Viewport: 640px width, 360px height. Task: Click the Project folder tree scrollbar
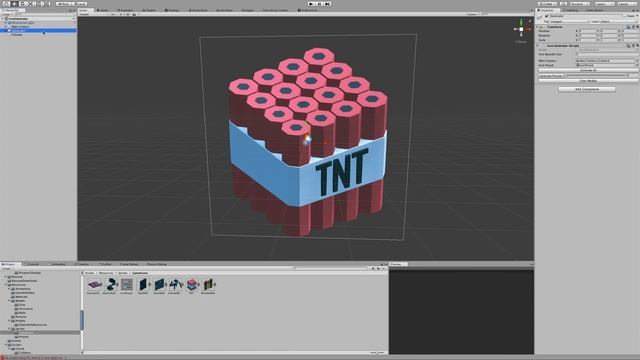(82, 320)
